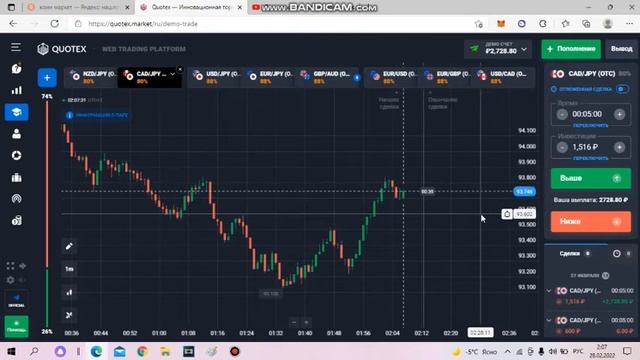Click the taskbar volume icon
The image size is (640, 360).
(x=553, y=351)
